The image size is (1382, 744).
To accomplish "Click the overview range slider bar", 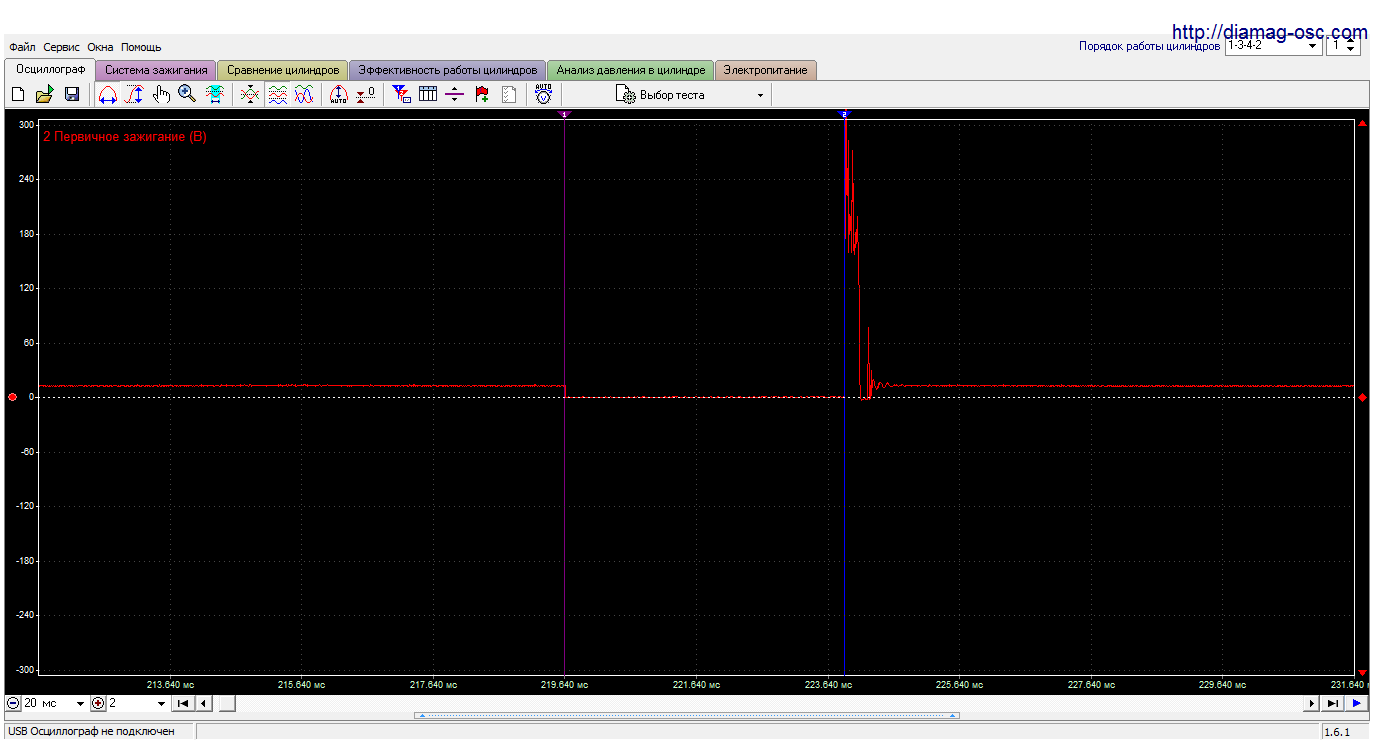I will point(686,716).
